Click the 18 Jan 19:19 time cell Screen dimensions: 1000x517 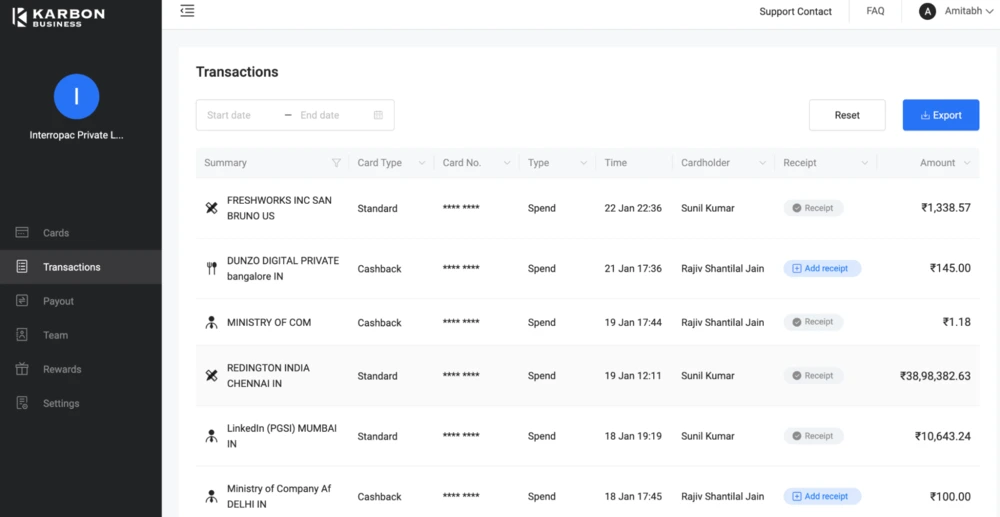coord(633,436)
